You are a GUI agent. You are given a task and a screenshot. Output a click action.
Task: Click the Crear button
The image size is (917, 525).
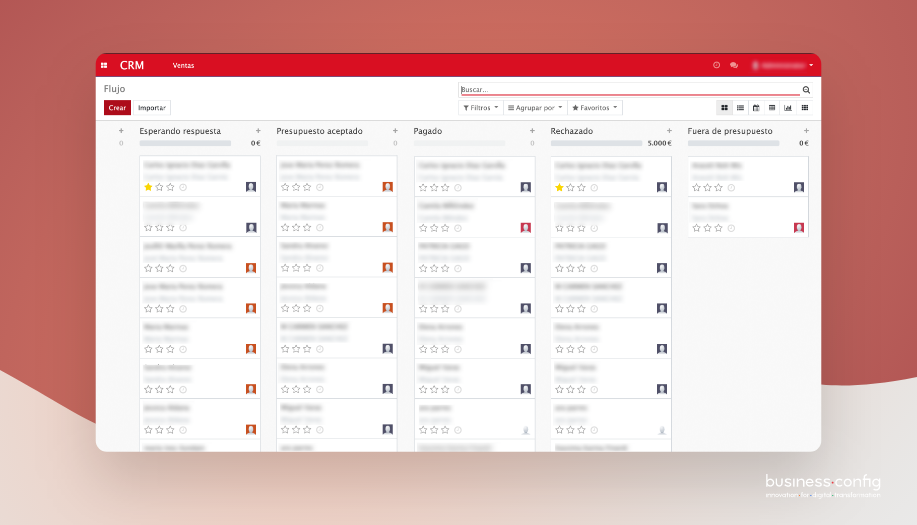coord(117,108)
